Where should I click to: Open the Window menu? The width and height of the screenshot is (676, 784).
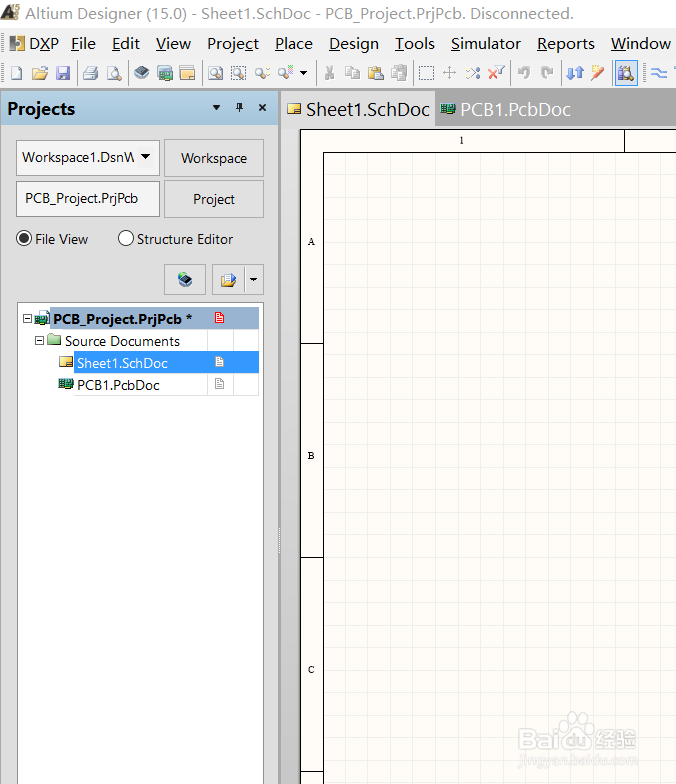pyautogui.click(x=640, y=44)
